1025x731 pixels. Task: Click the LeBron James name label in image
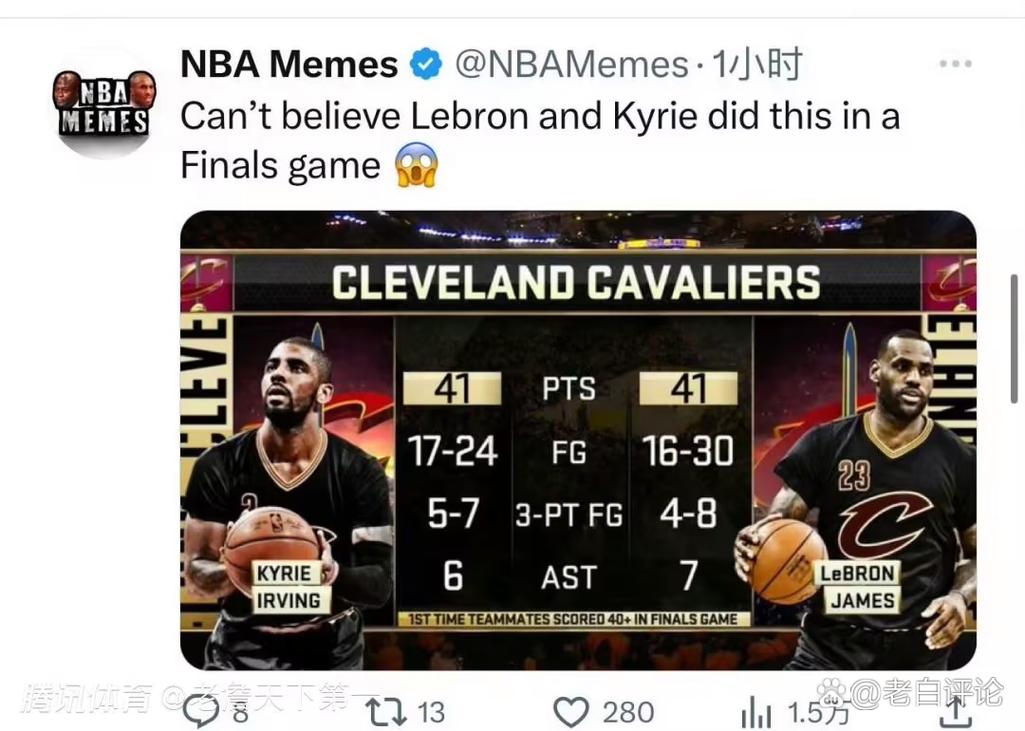[x=858, y=587]
